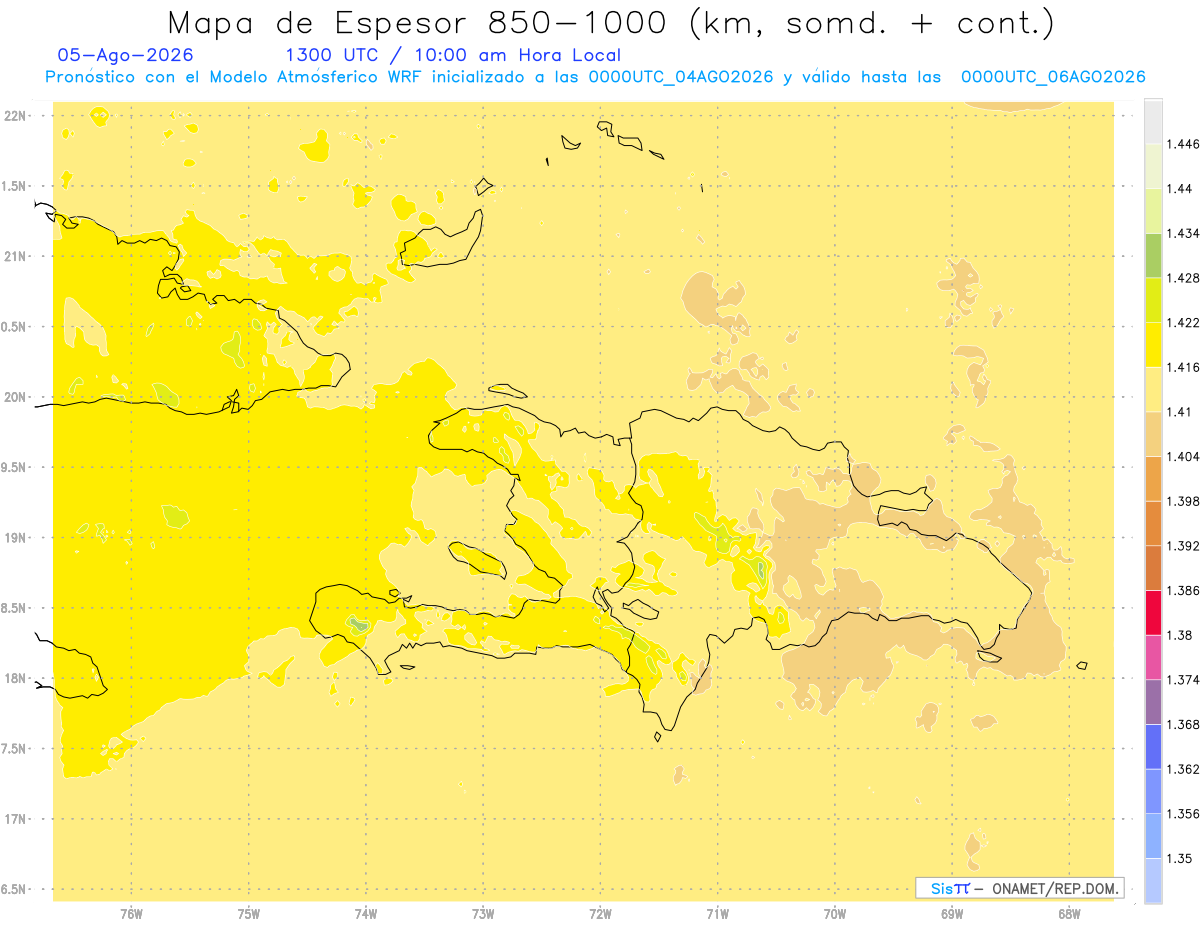Click the '1.386' legend value
Image resolution: width=1200 pixels, height=927 pixels.
tap(1183, 590)
